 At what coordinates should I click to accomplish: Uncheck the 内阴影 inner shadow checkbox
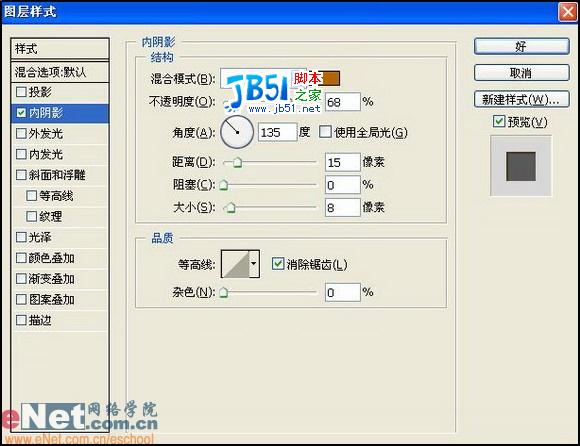click(21, 113)
